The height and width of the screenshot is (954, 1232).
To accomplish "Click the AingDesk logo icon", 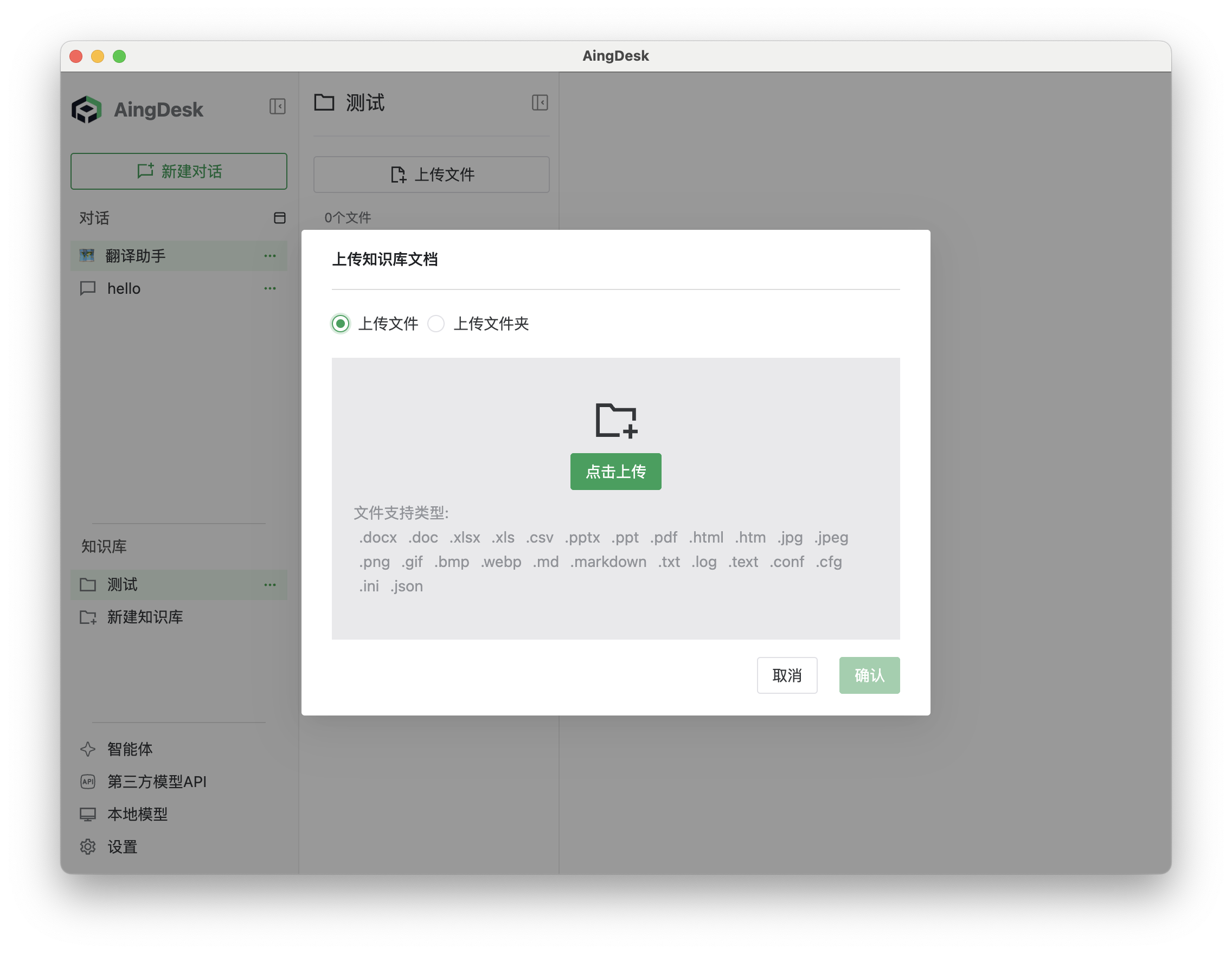I will click(x=87, y=109).
